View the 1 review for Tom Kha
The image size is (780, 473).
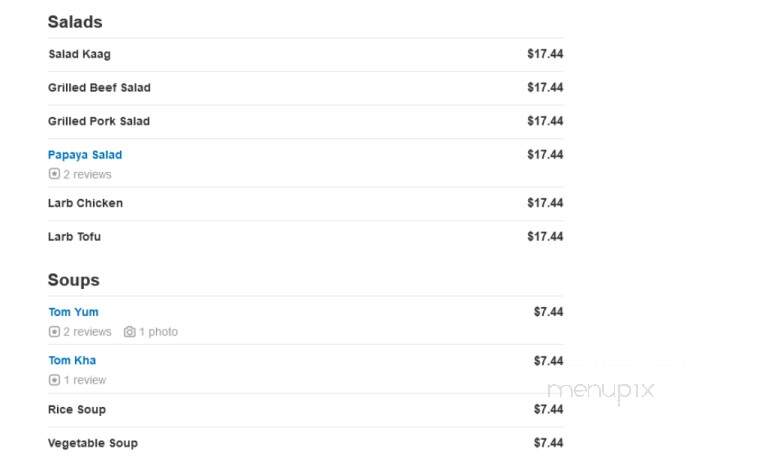(85, 380)
